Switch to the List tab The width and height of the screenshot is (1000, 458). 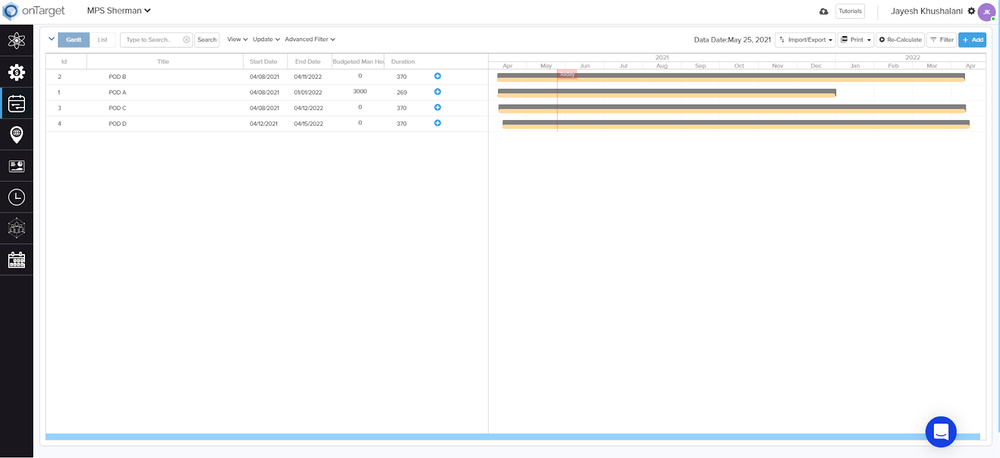pyautogui.click(x=102, y=40)
